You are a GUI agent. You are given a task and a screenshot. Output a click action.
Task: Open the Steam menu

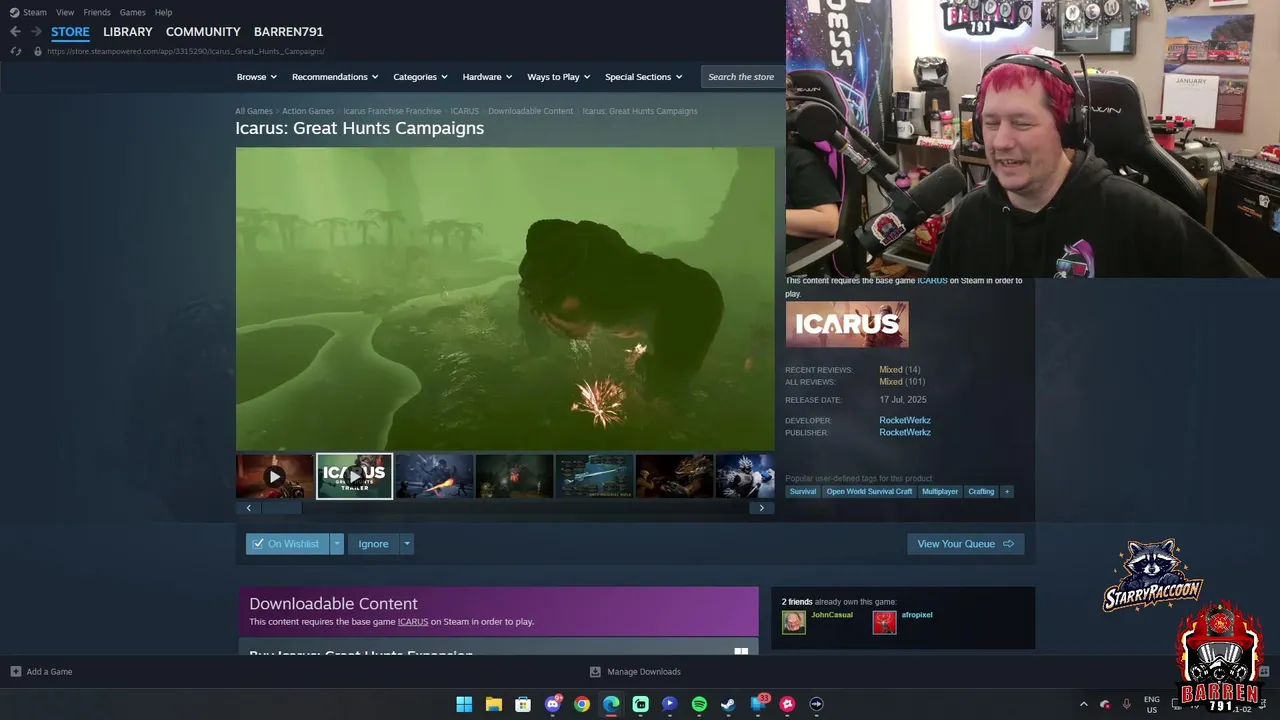click(35, 12)
